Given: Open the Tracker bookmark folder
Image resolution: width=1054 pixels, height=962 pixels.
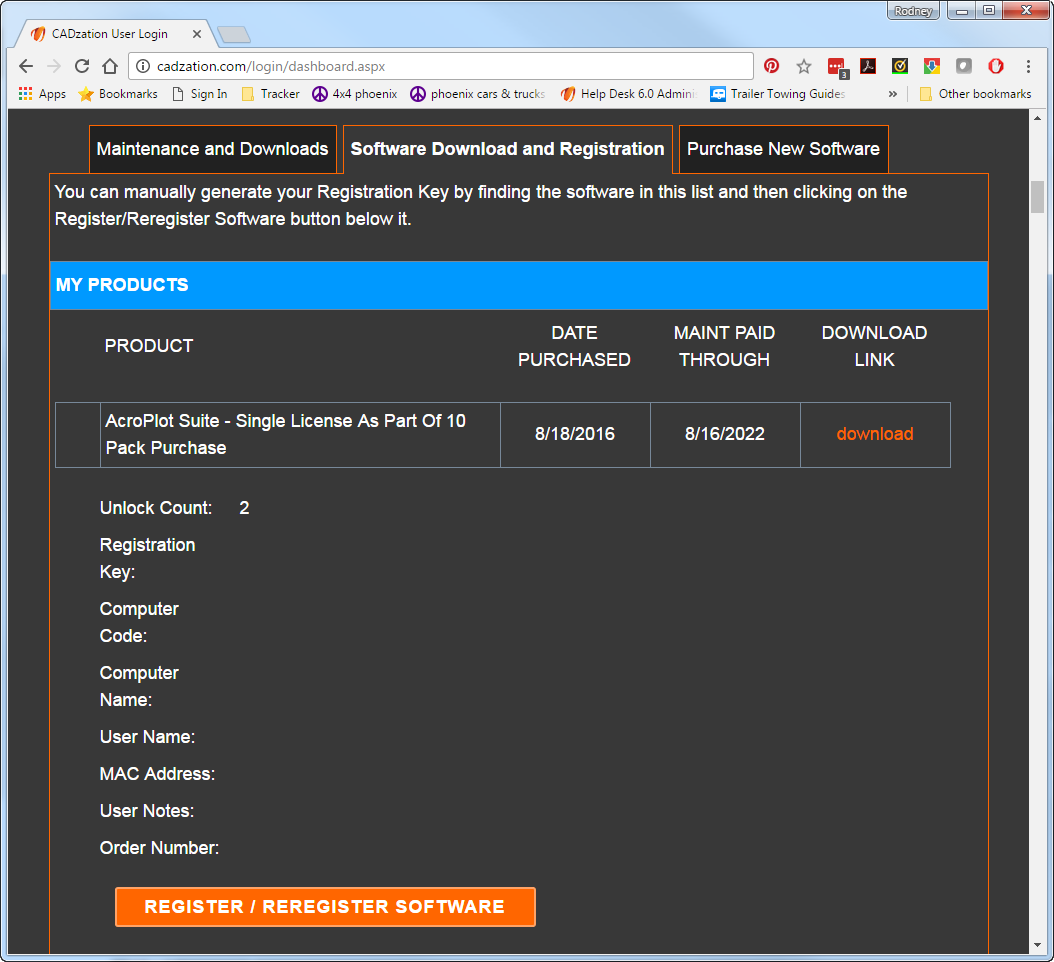Looking at the screenshot, I should 270,93.
